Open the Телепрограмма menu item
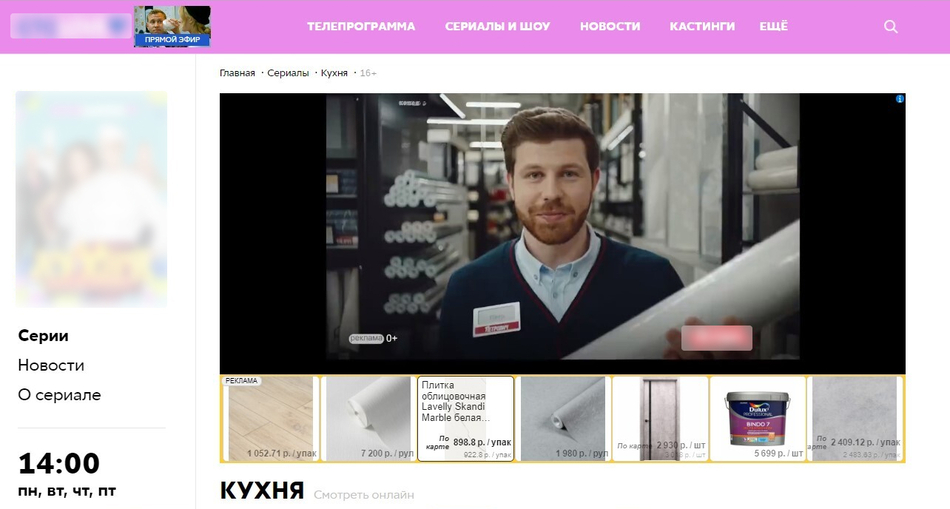The image size is (950, 509). coord(361,27)
